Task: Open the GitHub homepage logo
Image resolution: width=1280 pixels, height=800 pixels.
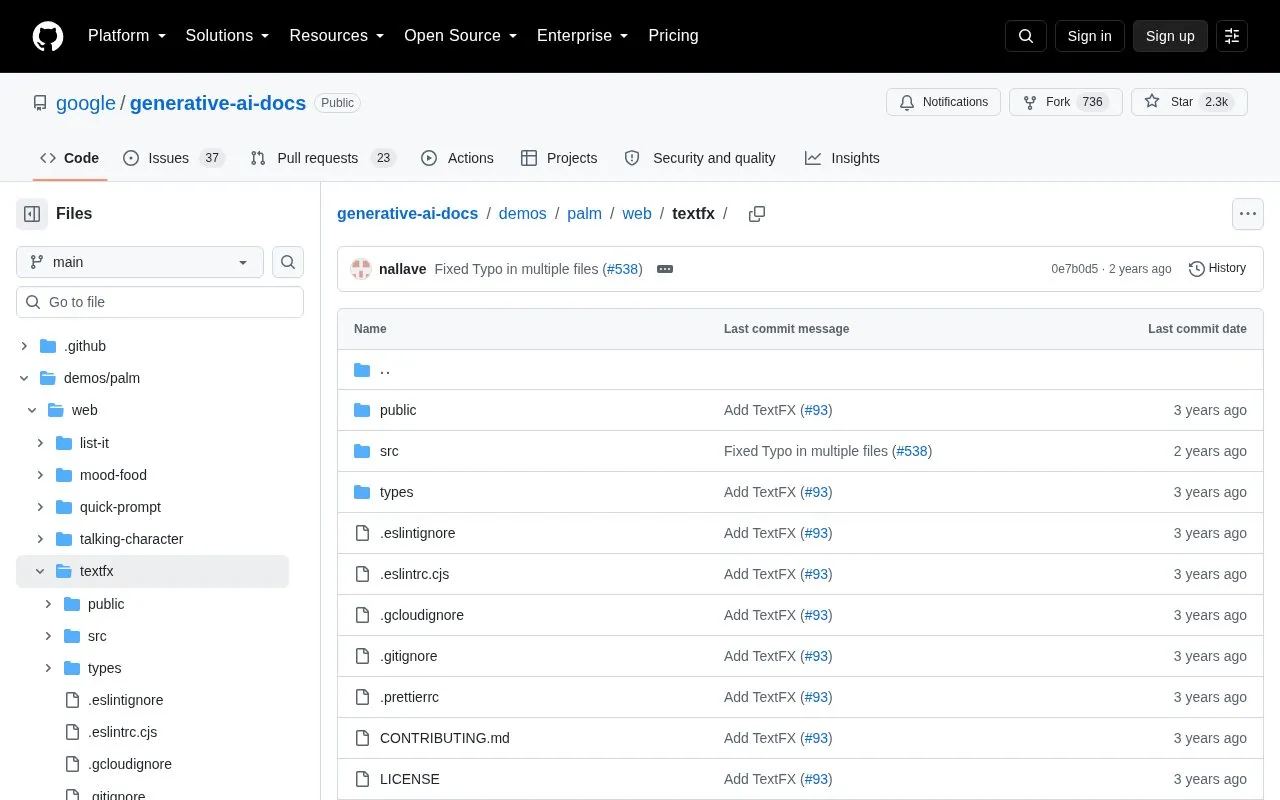Action: (x=48, y=36)
